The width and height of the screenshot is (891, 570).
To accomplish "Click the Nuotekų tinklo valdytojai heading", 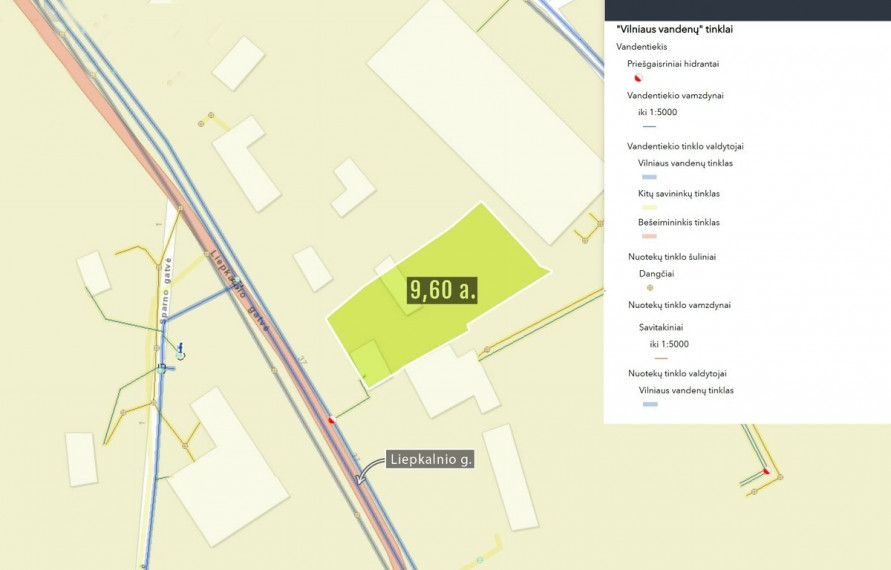I will coord(677,373).
